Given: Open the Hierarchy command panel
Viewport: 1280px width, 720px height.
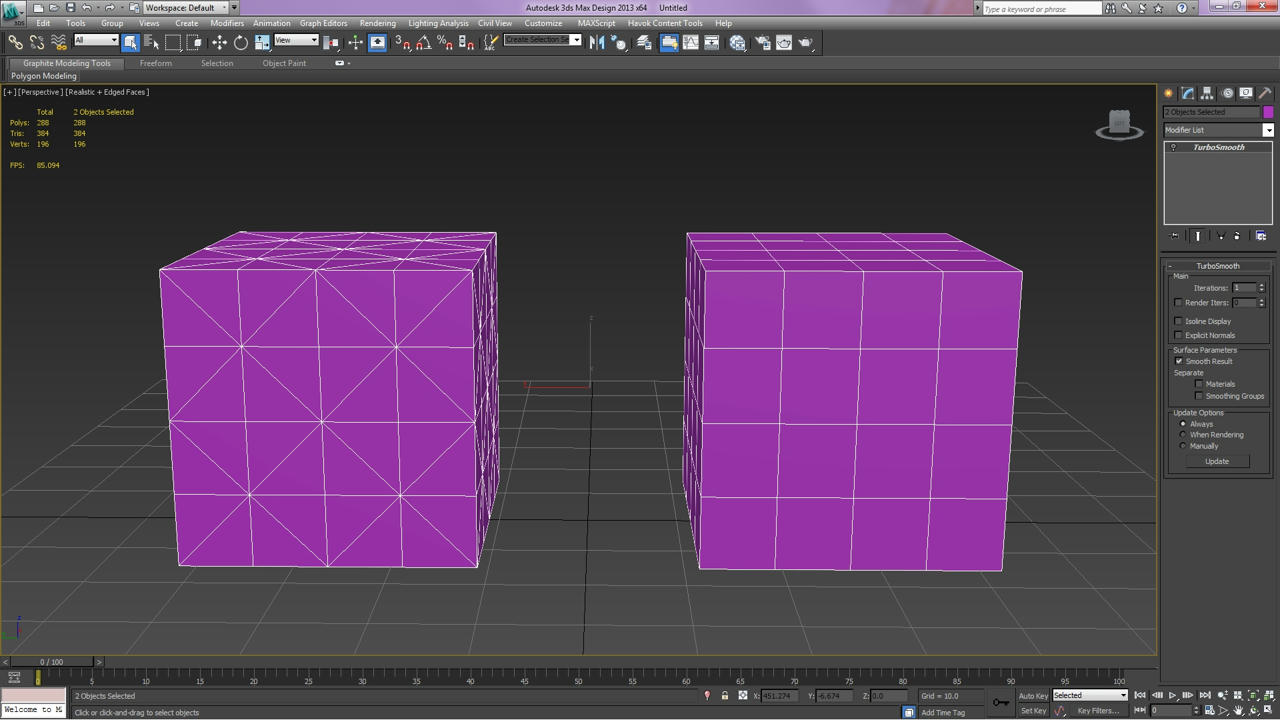Looking at the screenshot, I should tap(1207, 93).
